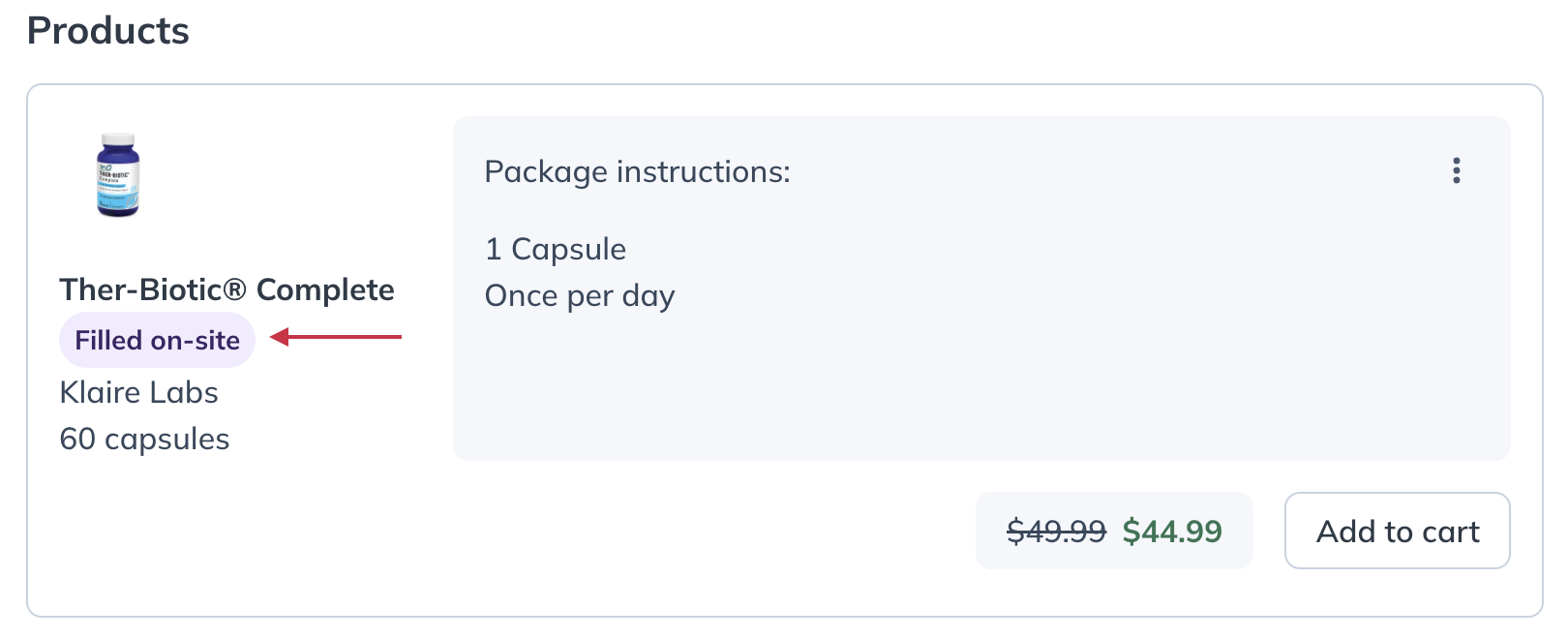Open the Ther-Biotic Complete product title
Viewport: 1568px width, 639px height.
click(x=227, y=289)
